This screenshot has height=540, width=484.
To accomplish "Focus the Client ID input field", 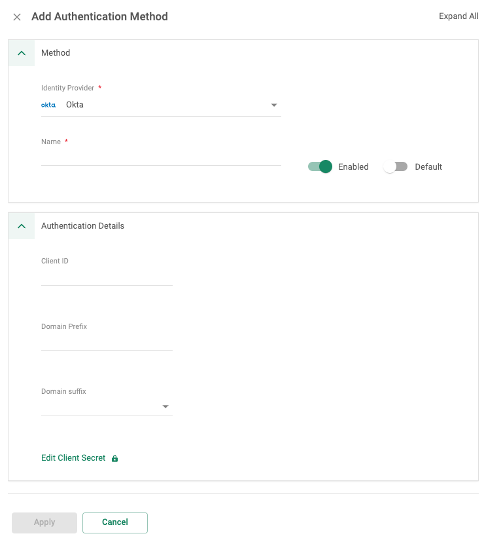I will (107, 278).
